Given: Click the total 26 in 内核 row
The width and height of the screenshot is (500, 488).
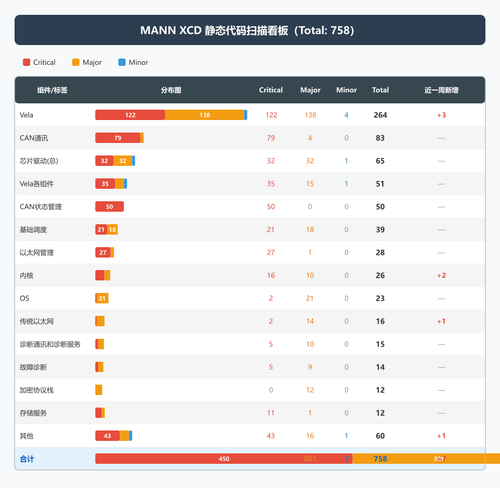Looking at the screenshot, I should (380, 276).
